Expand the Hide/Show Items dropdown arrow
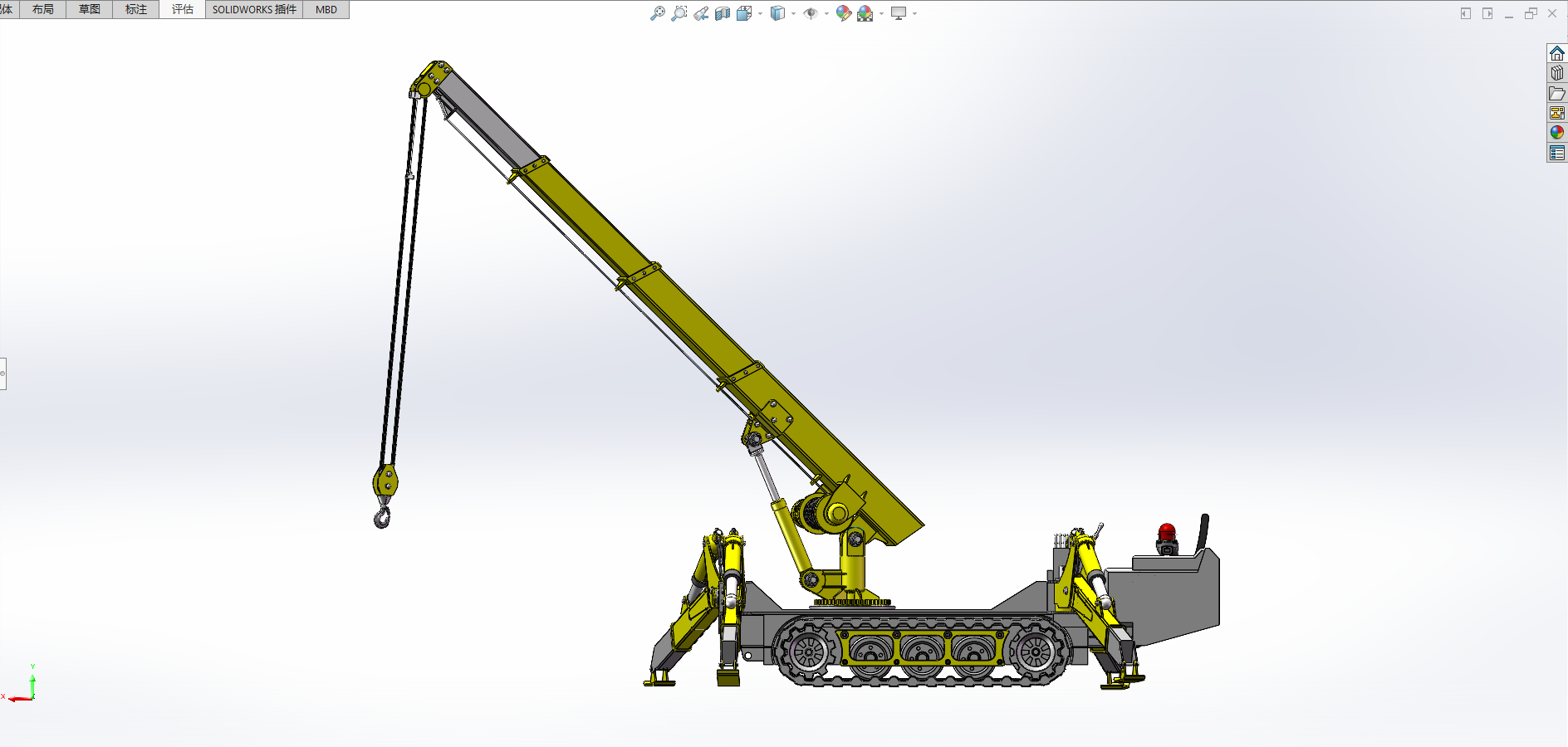1568x747 pixels. click(x=826, y=13)
